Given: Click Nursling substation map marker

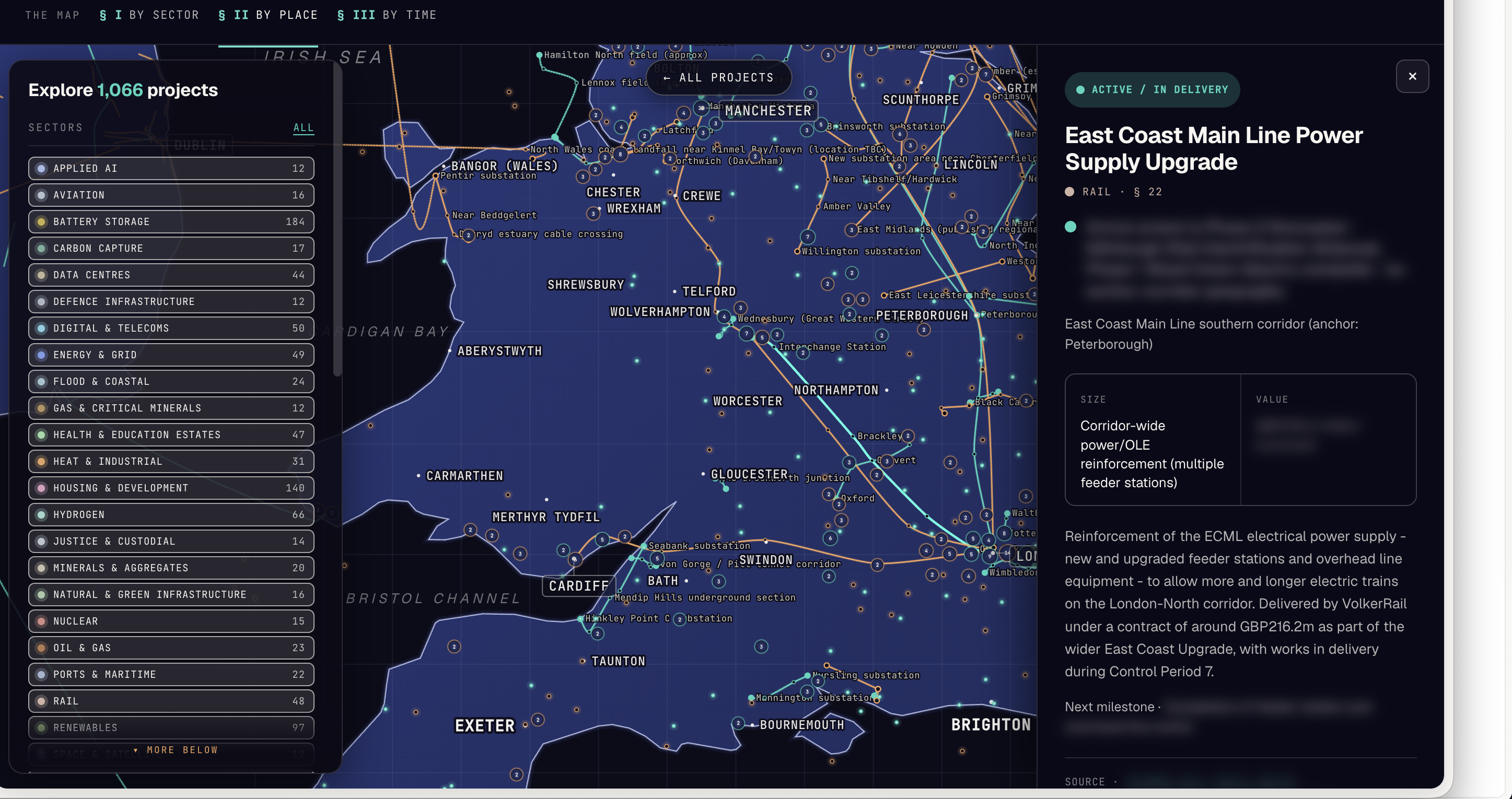Looking at the screenshot, I should click(x=808, y=676).
